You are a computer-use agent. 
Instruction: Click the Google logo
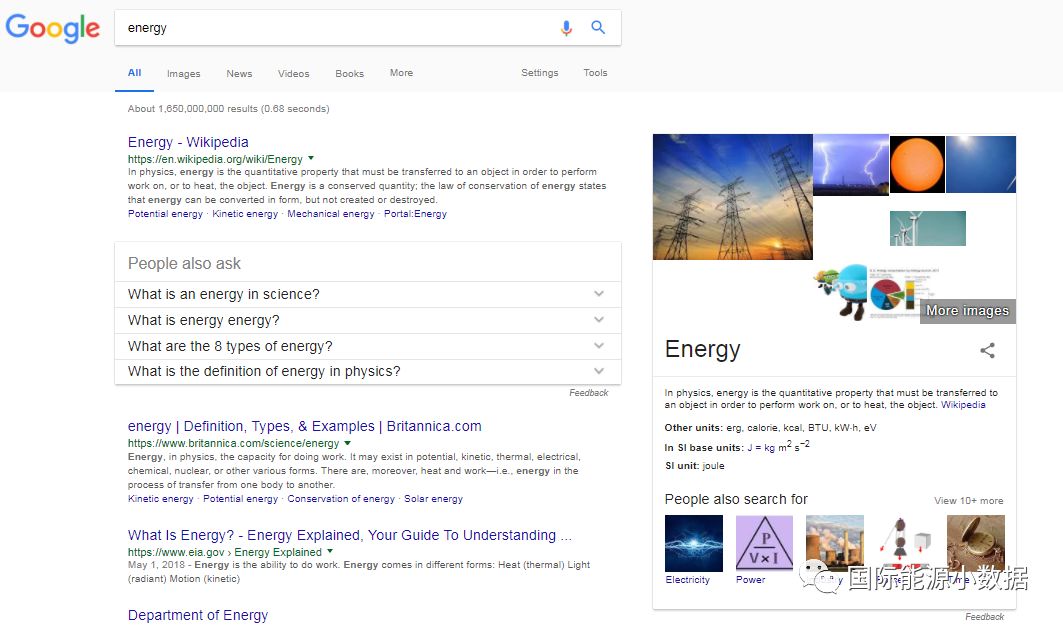(52, 28)
